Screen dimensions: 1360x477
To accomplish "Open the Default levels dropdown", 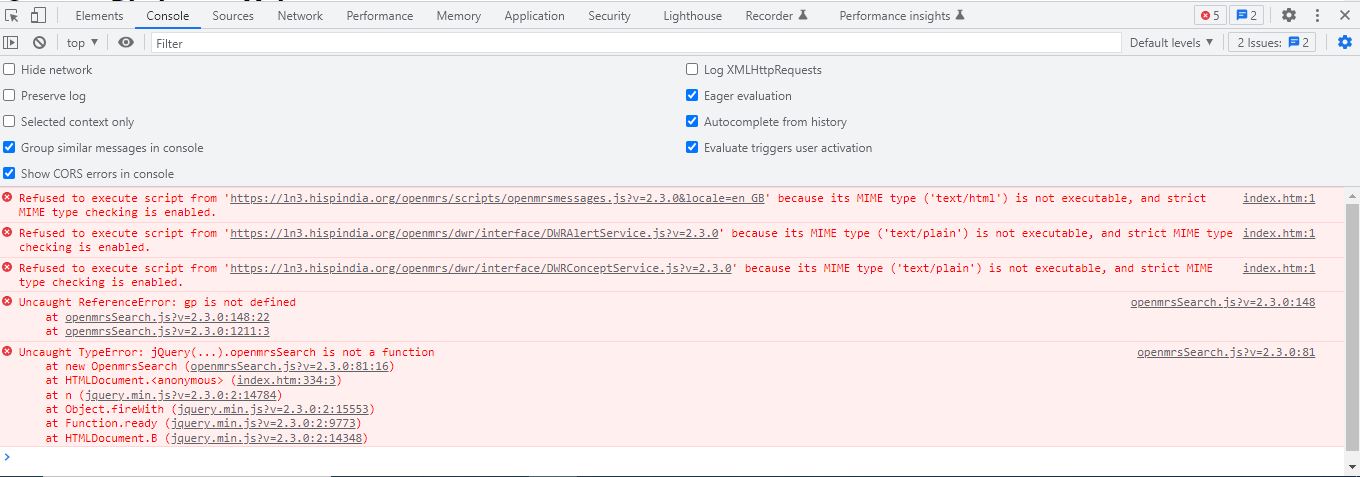I will tap(1171, 43).
